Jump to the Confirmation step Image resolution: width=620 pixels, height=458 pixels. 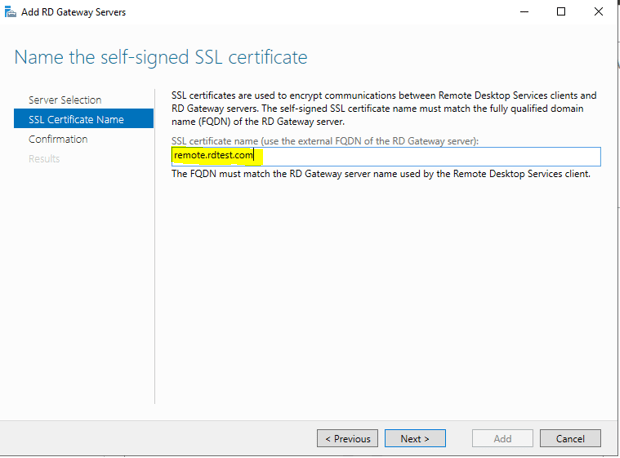click(58, 139)
